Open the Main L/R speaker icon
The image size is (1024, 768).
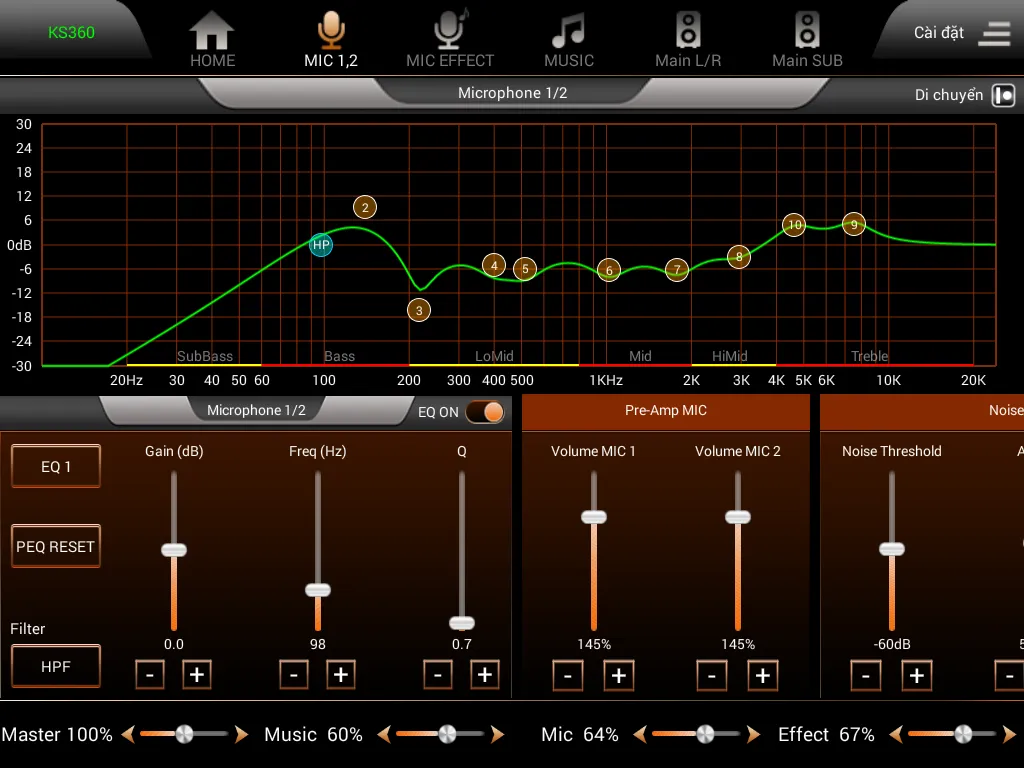point(688,32)
